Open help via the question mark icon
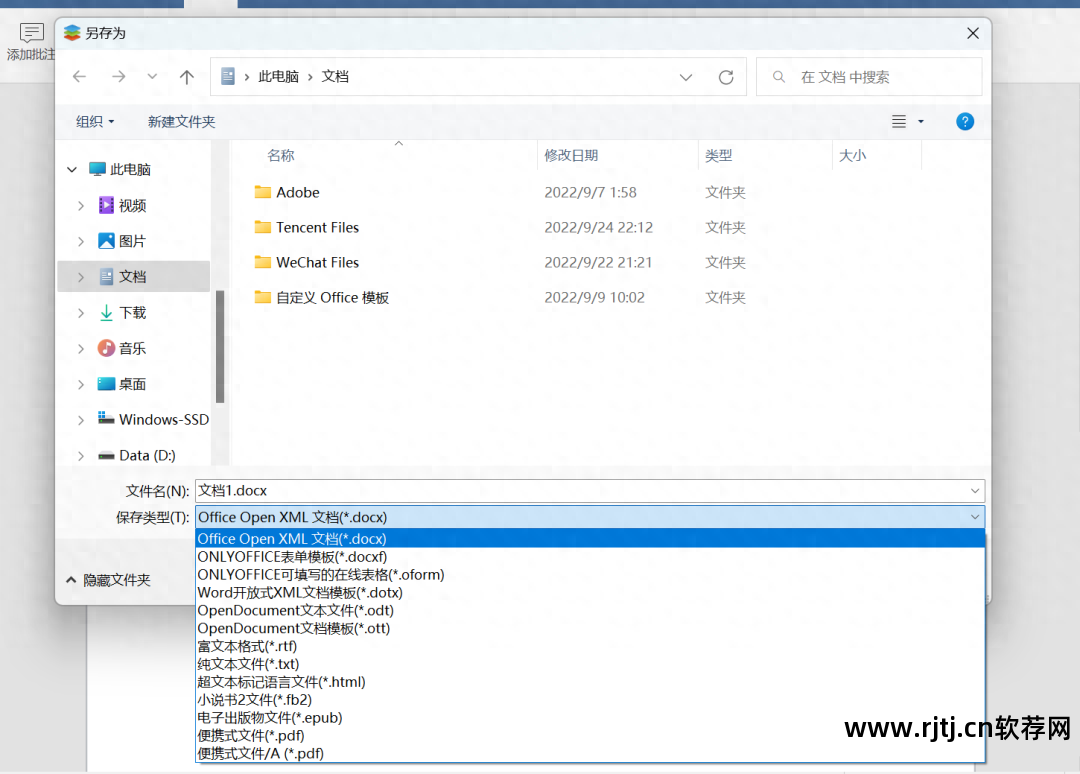 tap(964, 121)
